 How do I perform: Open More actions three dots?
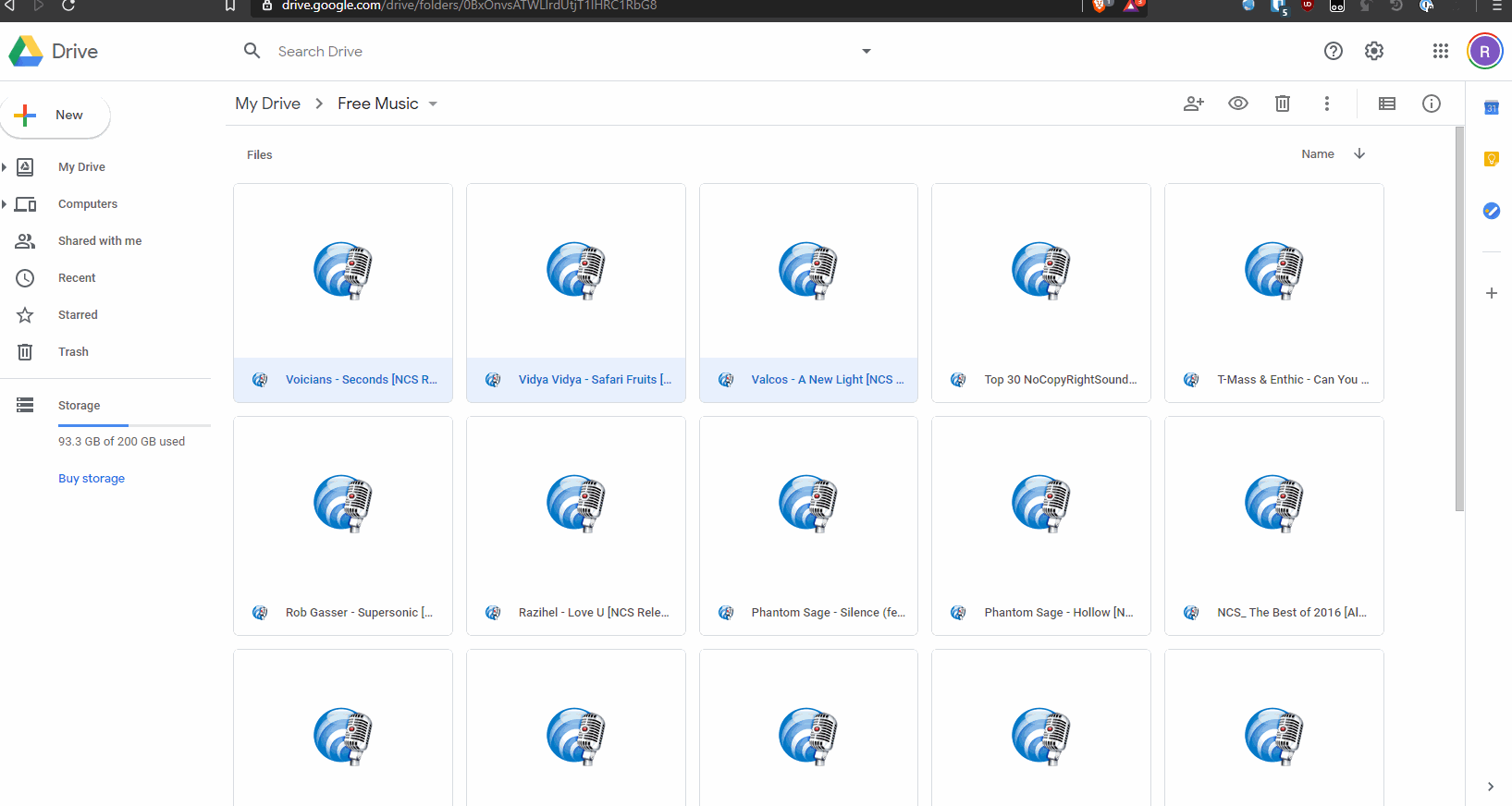click(1327, 104)
